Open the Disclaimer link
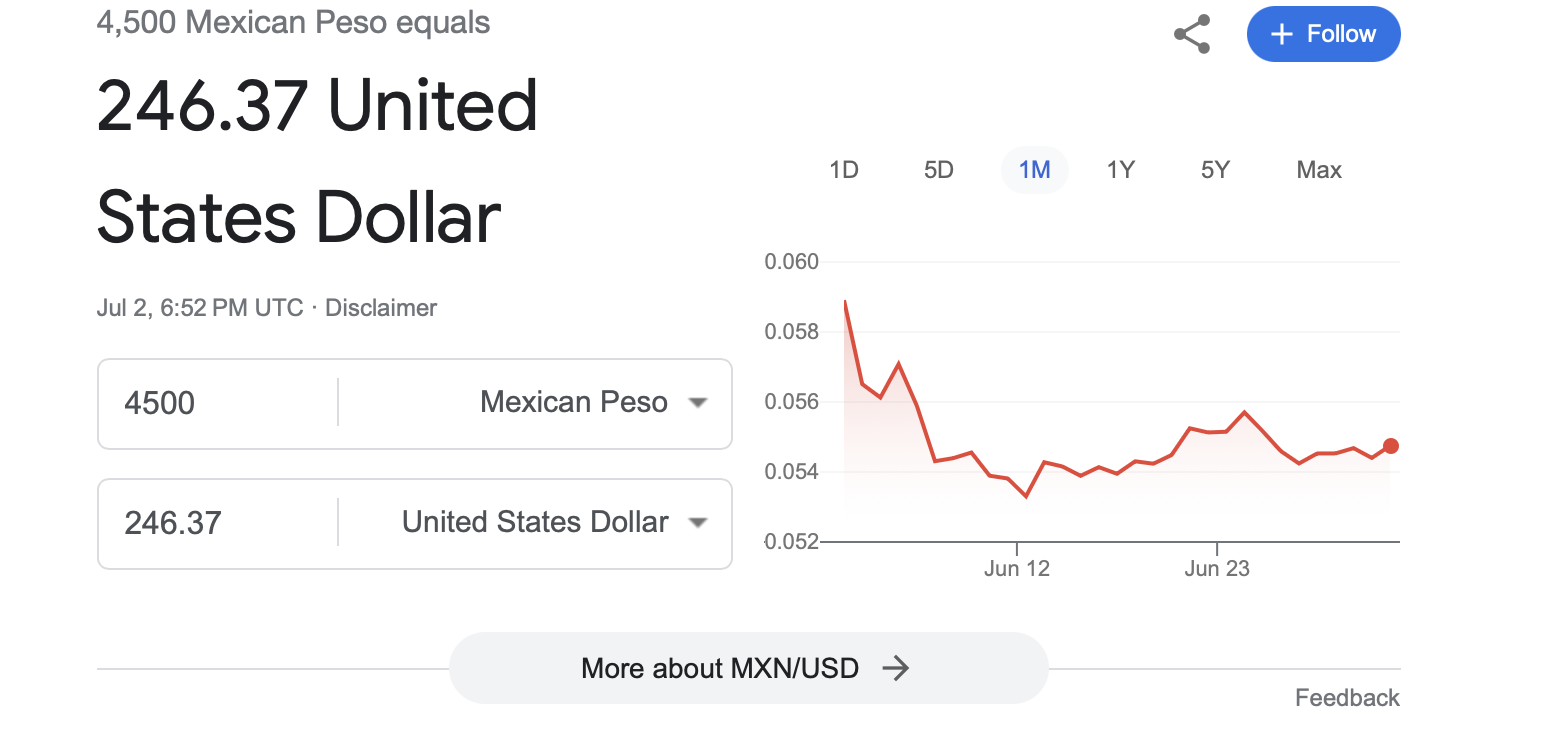 tap(381, 308)
